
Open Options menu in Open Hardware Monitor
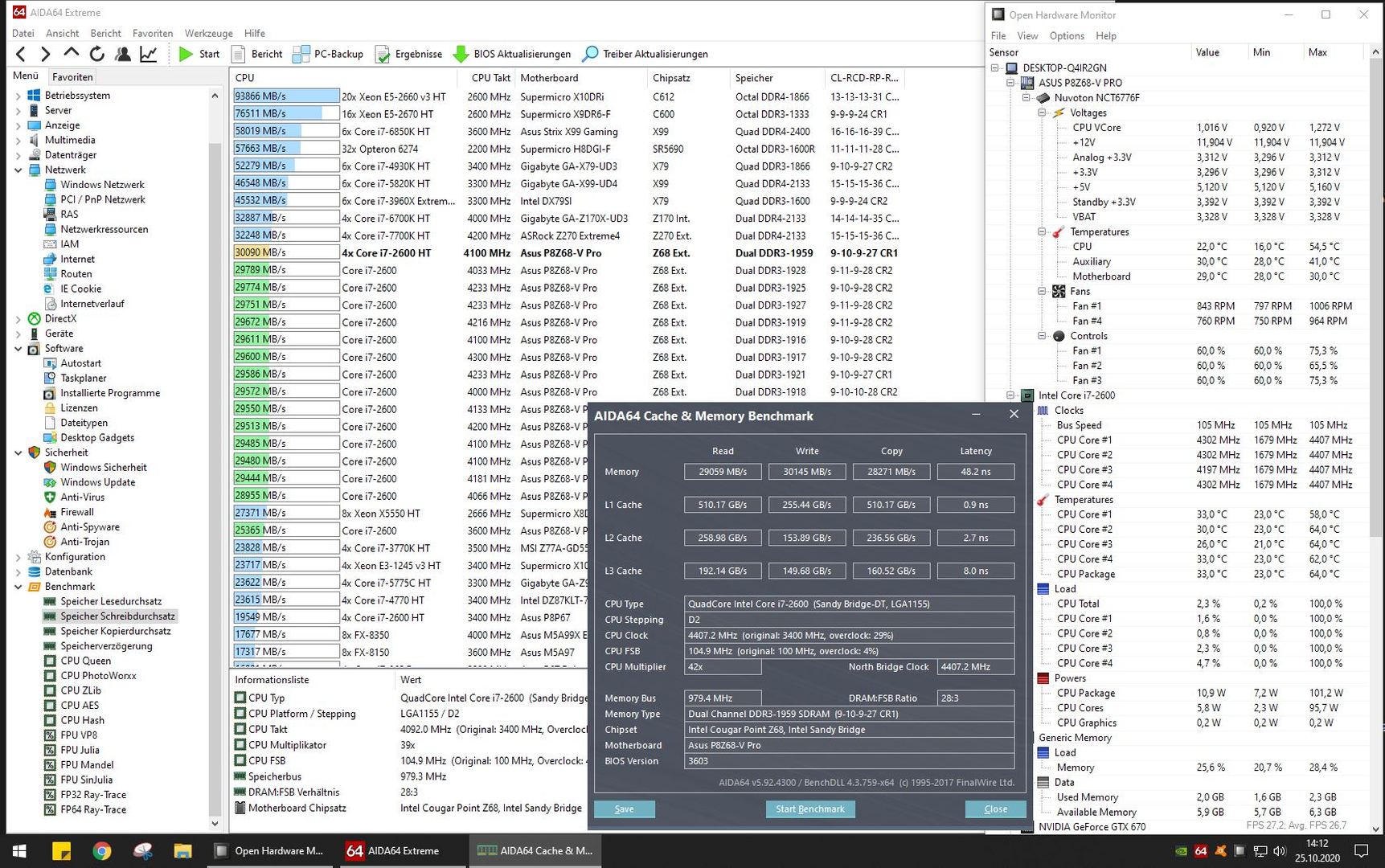tap(1067, 36)
